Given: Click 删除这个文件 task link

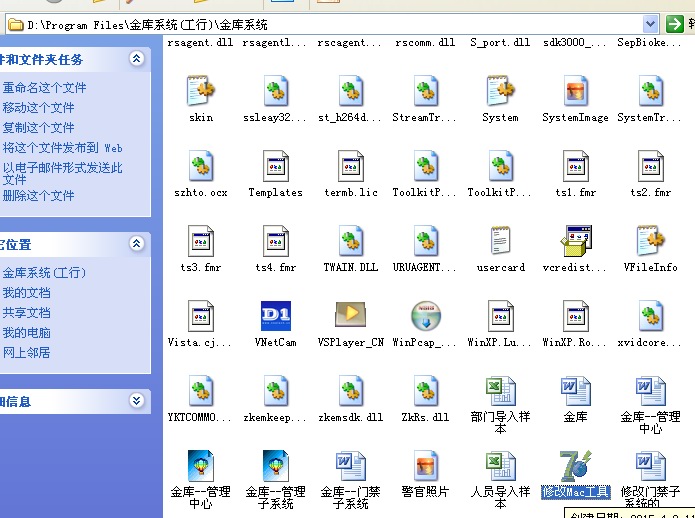Looking at the screenshot, I should 38,196.
